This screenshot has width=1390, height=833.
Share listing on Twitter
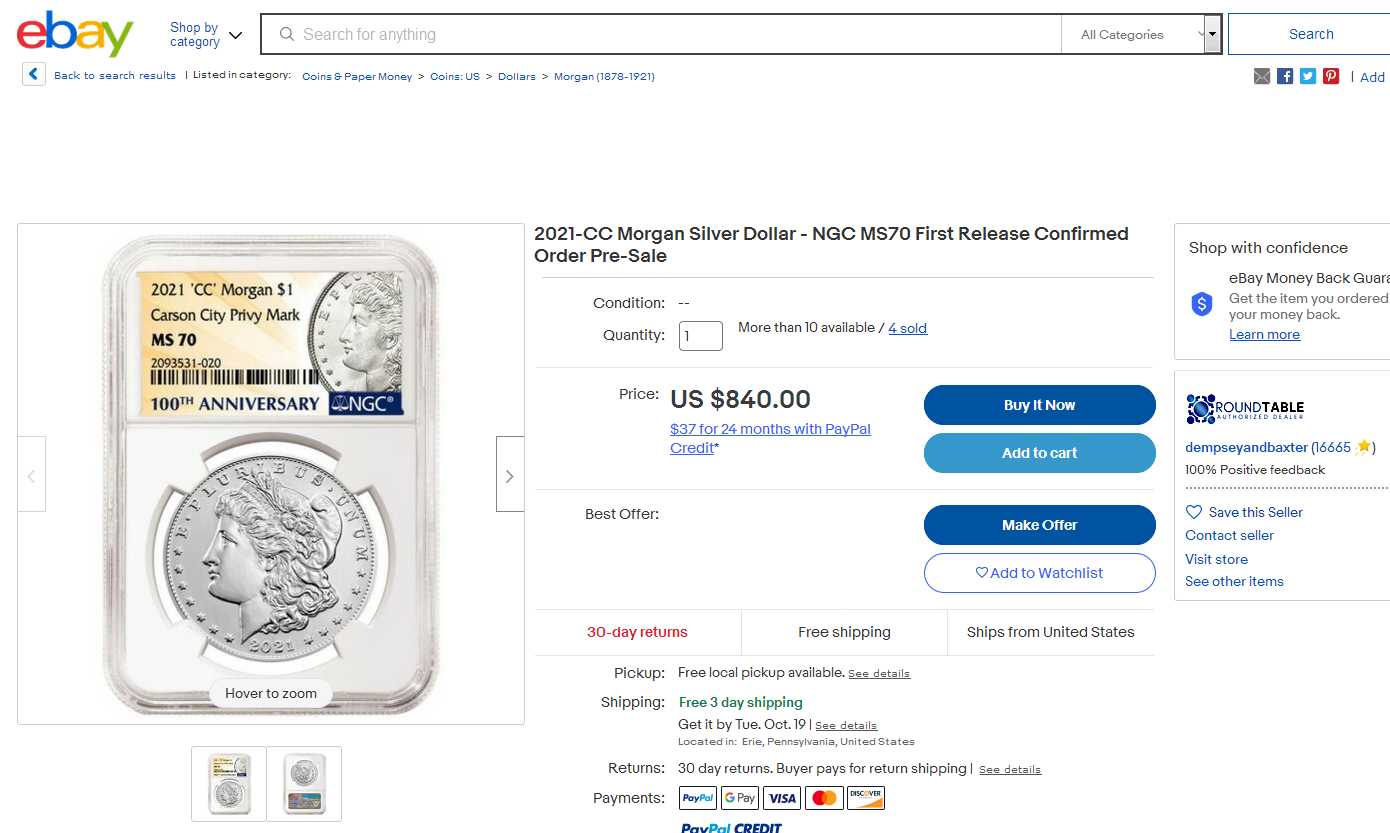pyautogui.click(x=1308, y=76)
